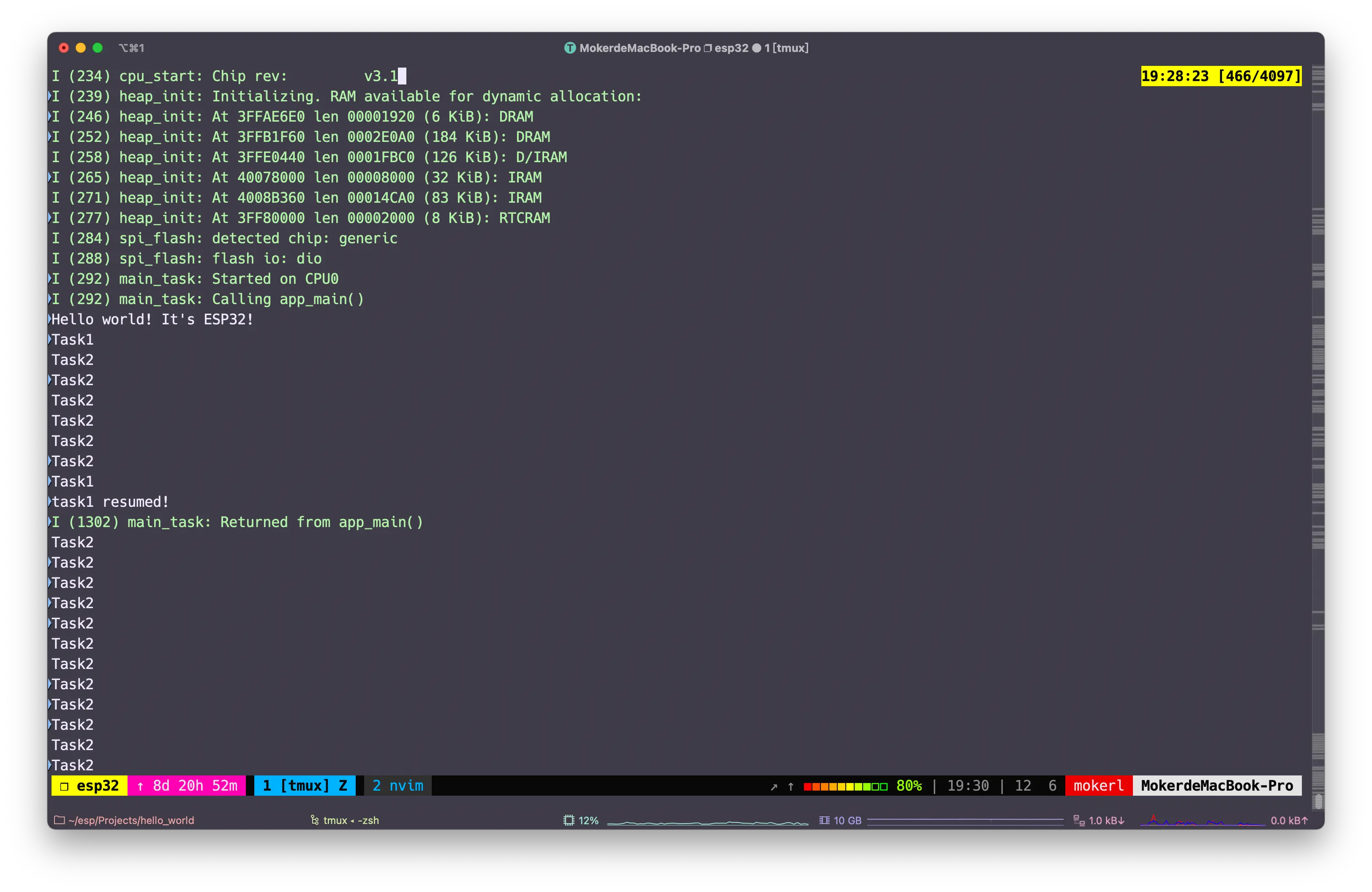Image resolution: width=1372 pixels, height=892 pixels.
Task: Click the '(83 KiB): IRAM' heap_init line
Action: (297, 197)
